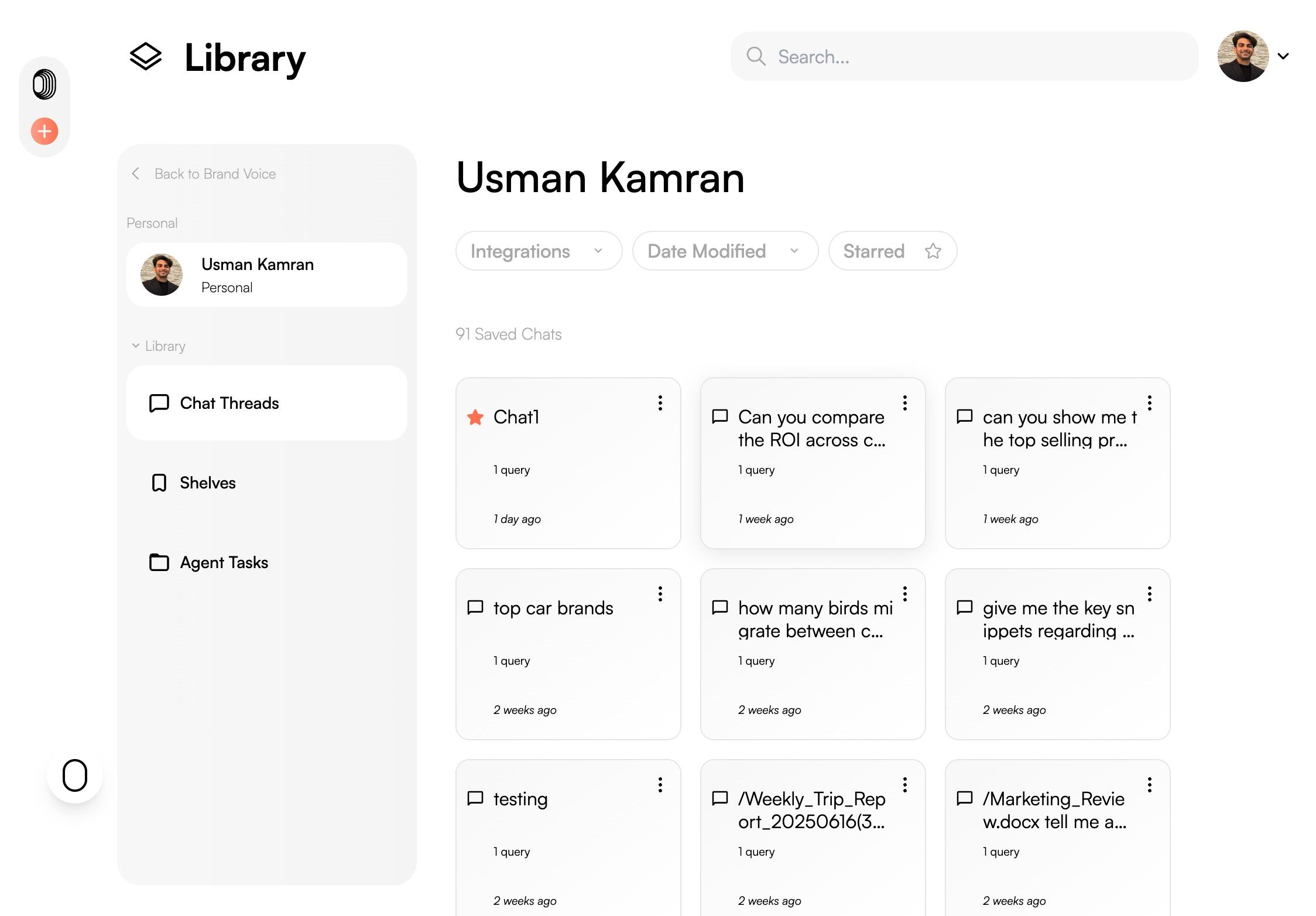Open options menu on testing chat card
Viewport: 1316px width, 916px height.
pyautogui.click(x=660, y=785)
